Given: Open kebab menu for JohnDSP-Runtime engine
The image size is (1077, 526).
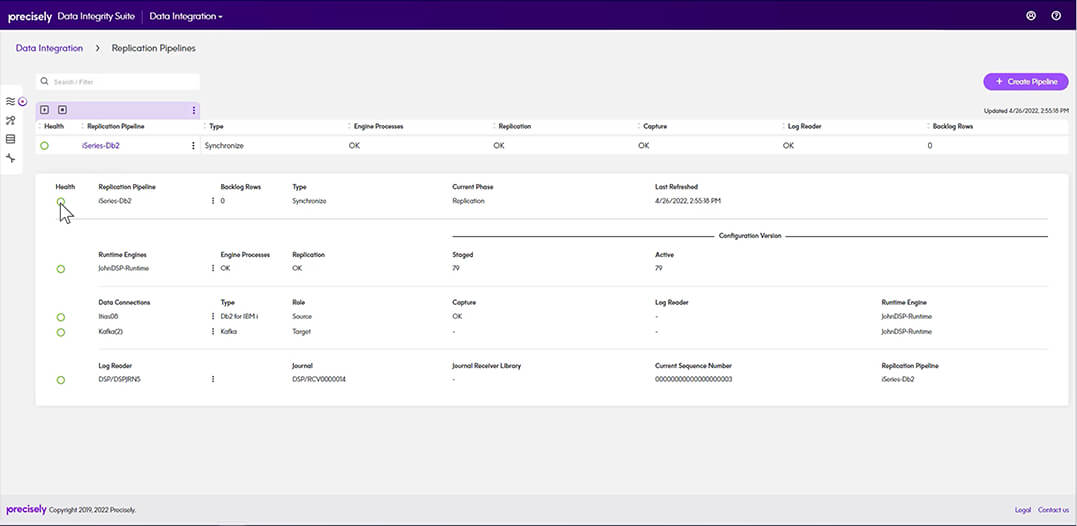Looking at the screenshot, I should tap(213, 268).
